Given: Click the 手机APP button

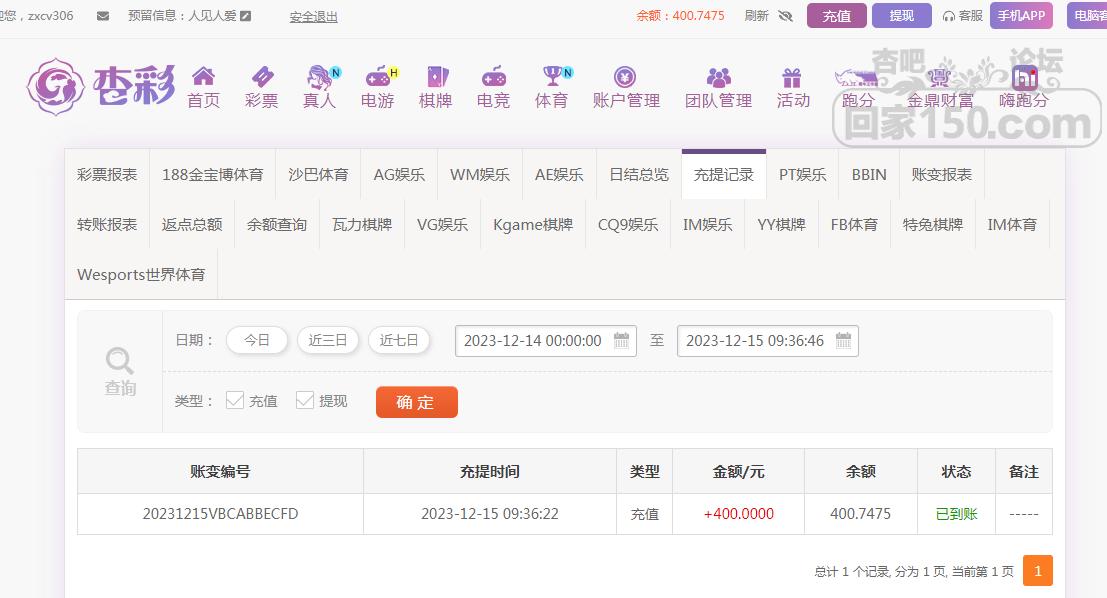Looking at the screenshot, I should [1022, 16].
